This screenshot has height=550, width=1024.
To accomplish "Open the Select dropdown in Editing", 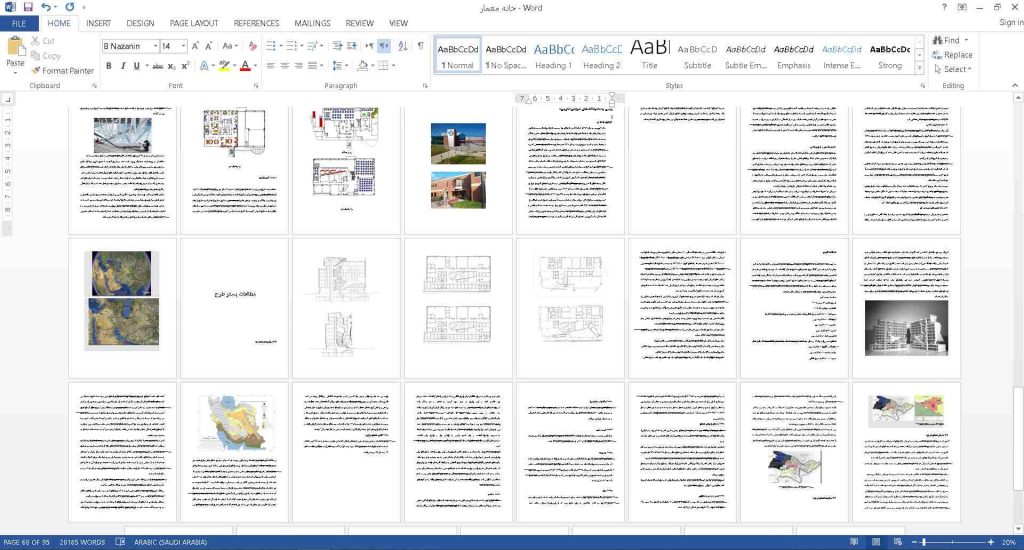I will [953, 69].
